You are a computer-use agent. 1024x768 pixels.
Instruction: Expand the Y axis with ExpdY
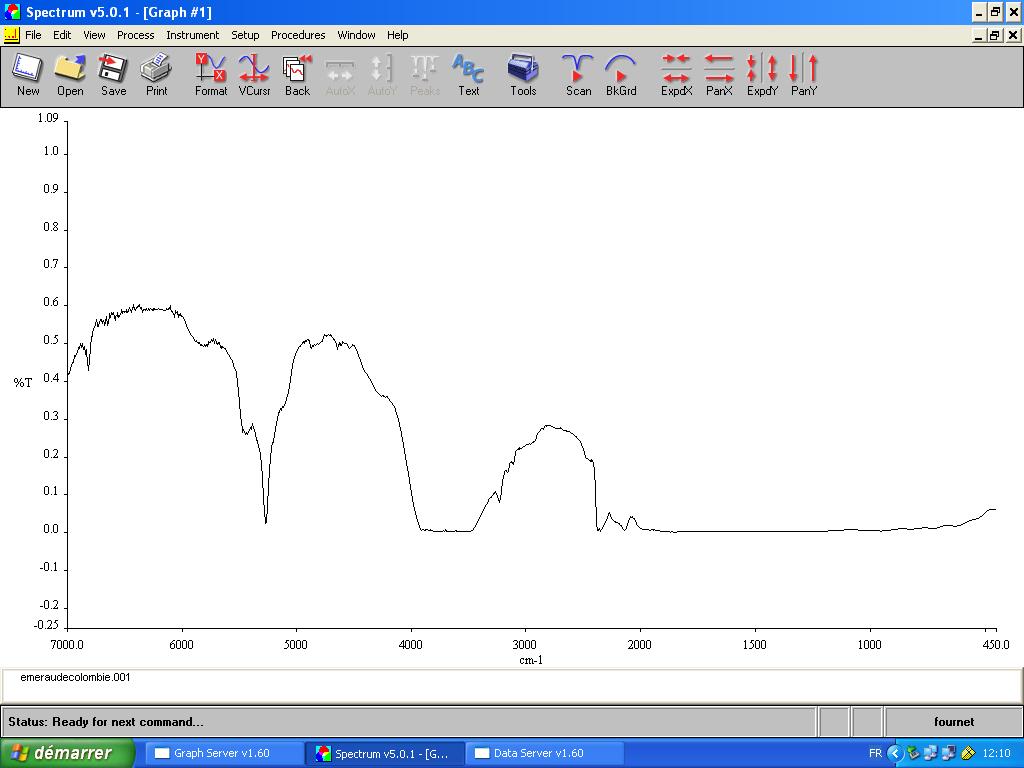[x=762, y=75]
